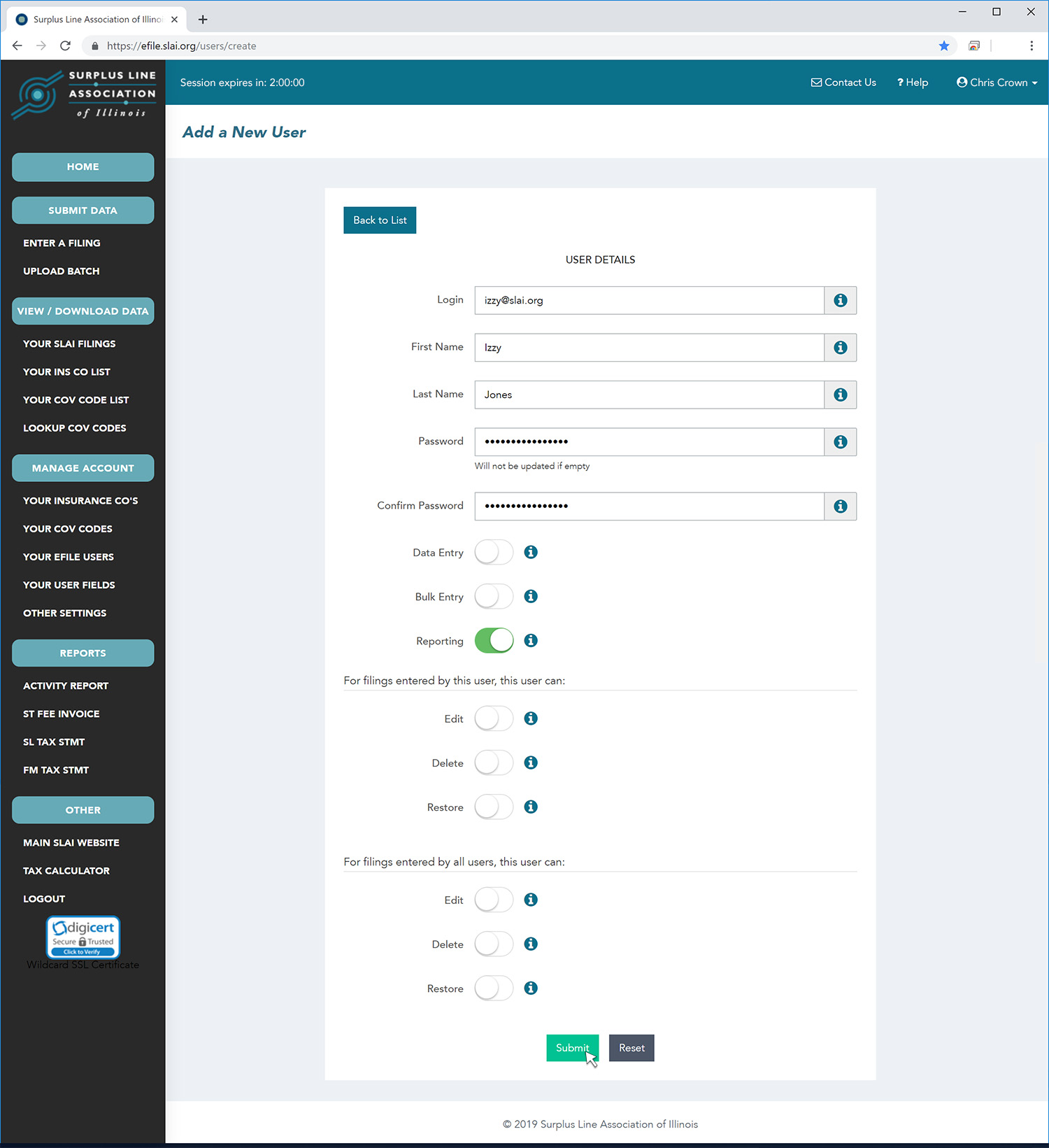The image size is (1049, 1148).
Task: Click the info icon beside Confirm Password
Action: pyautogui.click(x=840, y=506)
